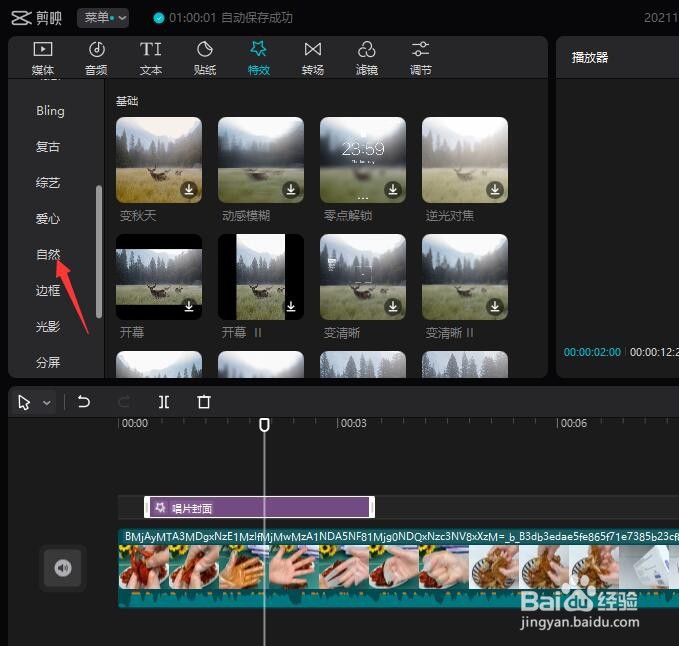Click the 00:06 mark on timeline ruler

(573, 423)
